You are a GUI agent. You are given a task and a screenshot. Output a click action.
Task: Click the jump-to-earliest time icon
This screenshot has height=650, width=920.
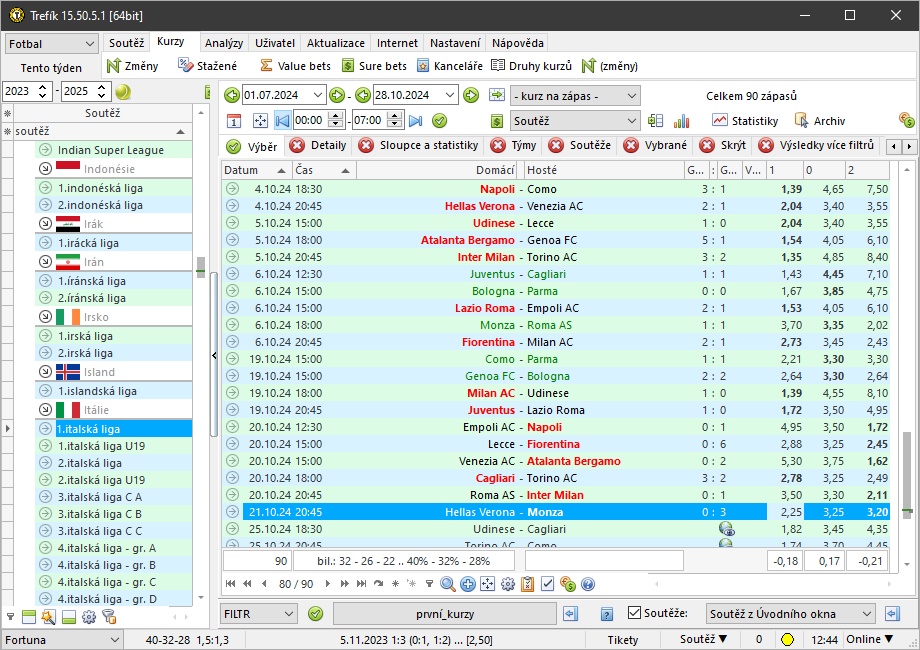(282, 121)
